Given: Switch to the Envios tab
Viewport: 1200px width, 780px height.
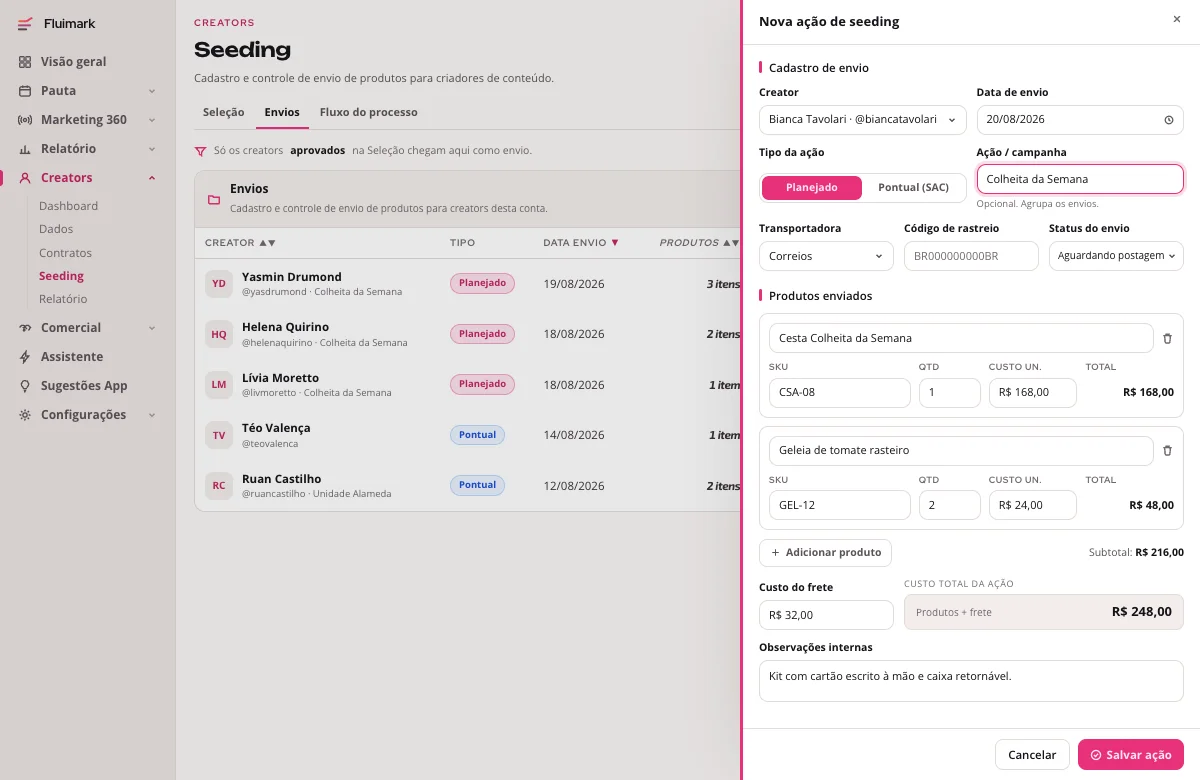Looking at the screenshot, I should pyautogui.click(x=282, y=113).
